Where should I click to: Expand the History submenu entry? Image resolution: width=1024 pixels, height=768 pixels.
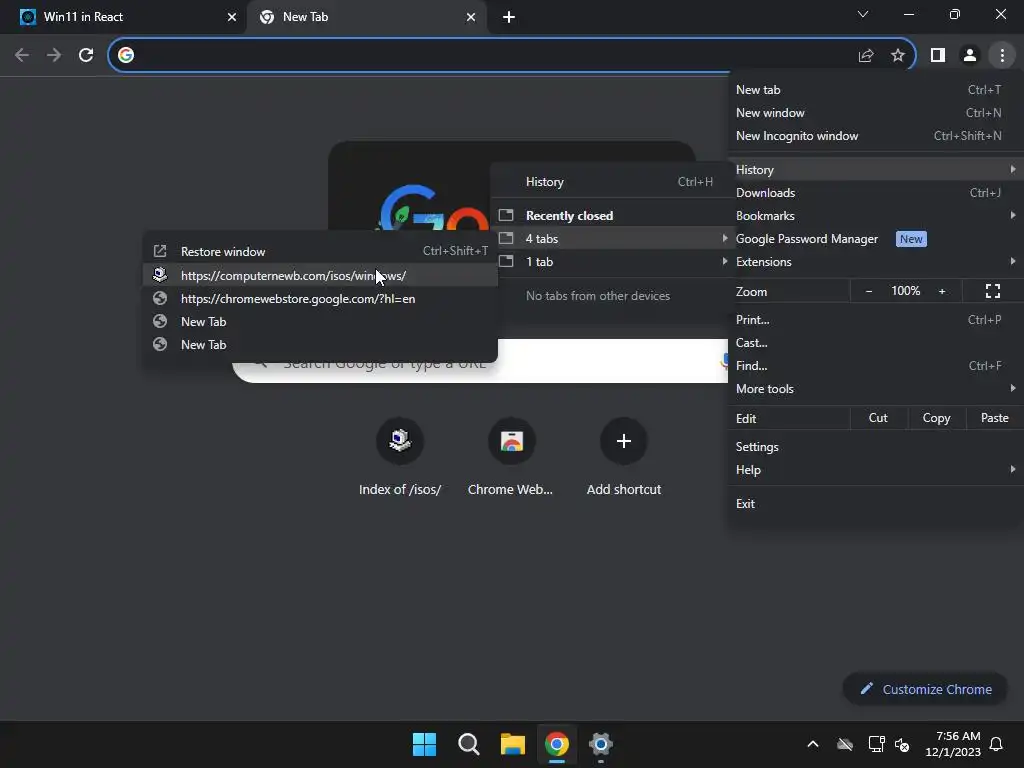tap(874, 170)
